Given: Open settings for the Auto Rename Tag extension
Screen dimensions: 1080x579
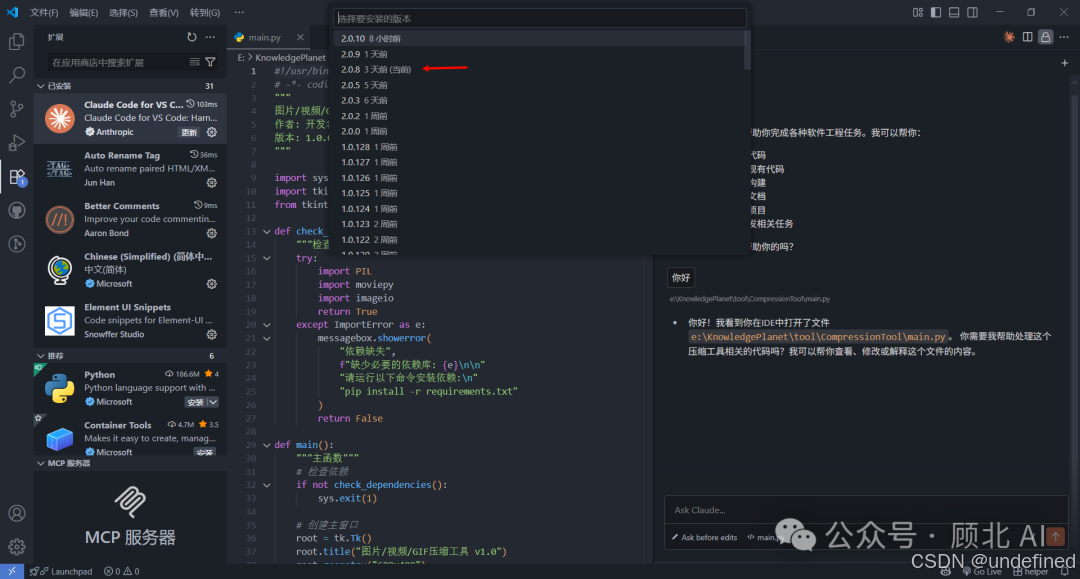Looking at the screenshot, I should tap(212, 182).
